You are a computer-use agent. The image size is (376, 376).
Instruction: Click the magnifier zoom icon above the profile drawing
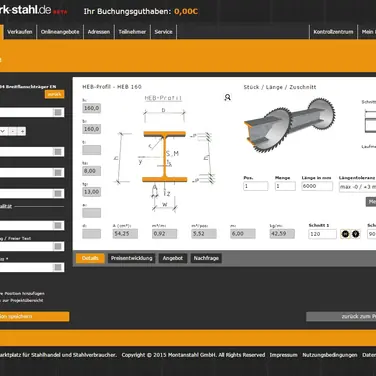coord(227,97)
